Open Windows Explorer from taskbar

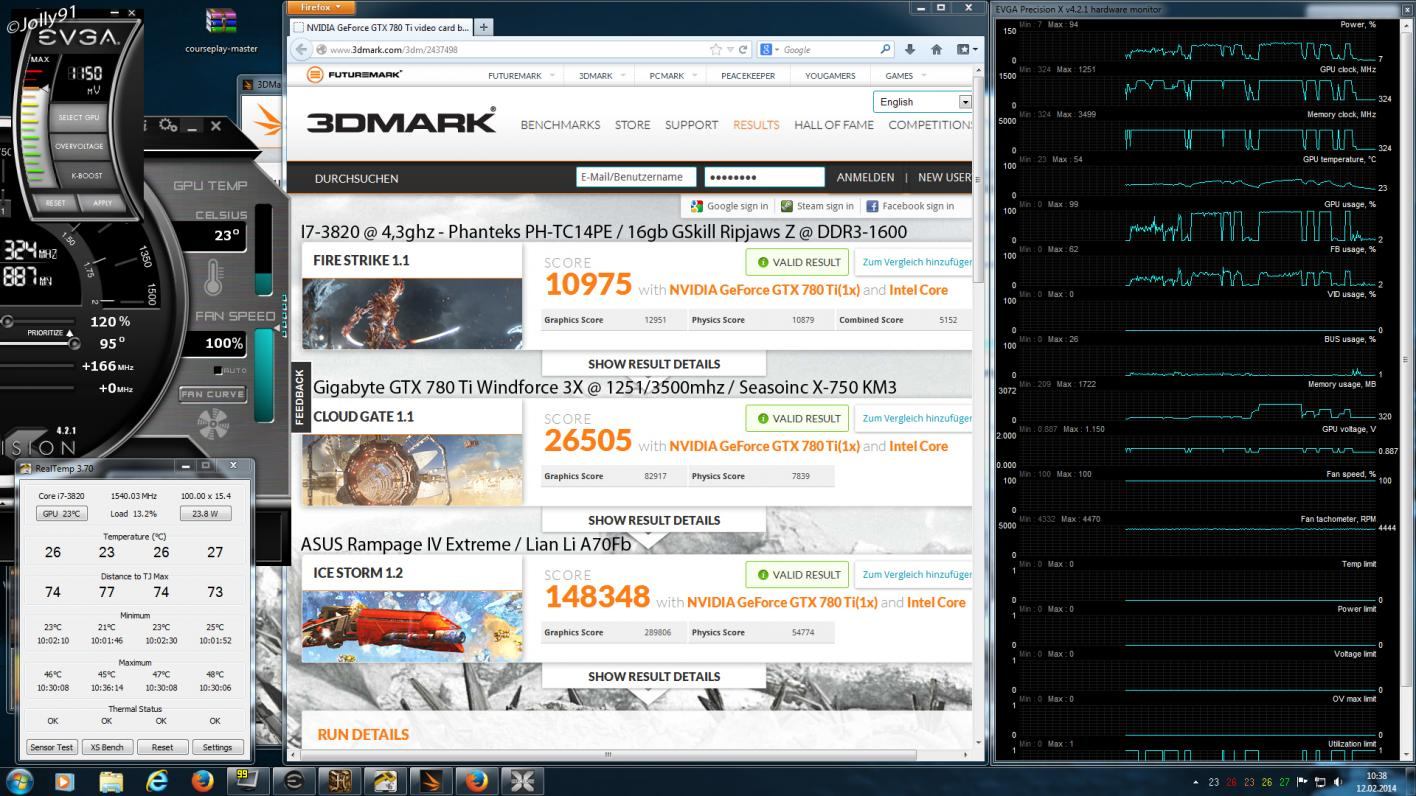click(111, 781)
